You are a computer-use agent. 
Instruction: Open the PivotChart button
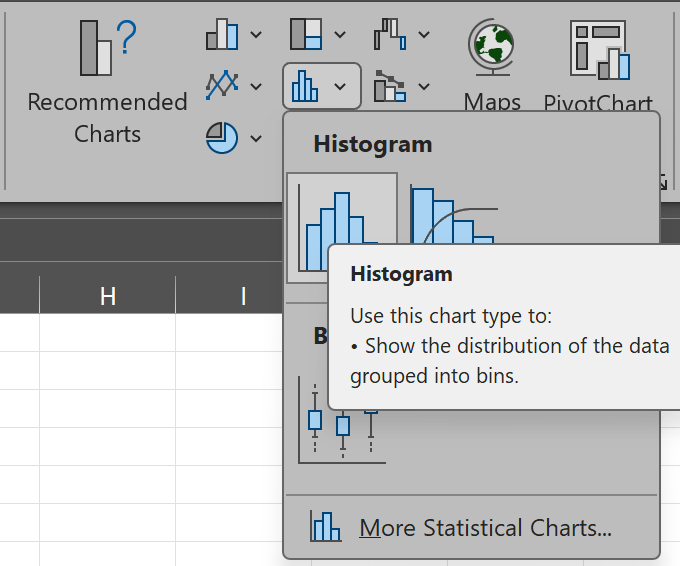click(x=598, y=65)
